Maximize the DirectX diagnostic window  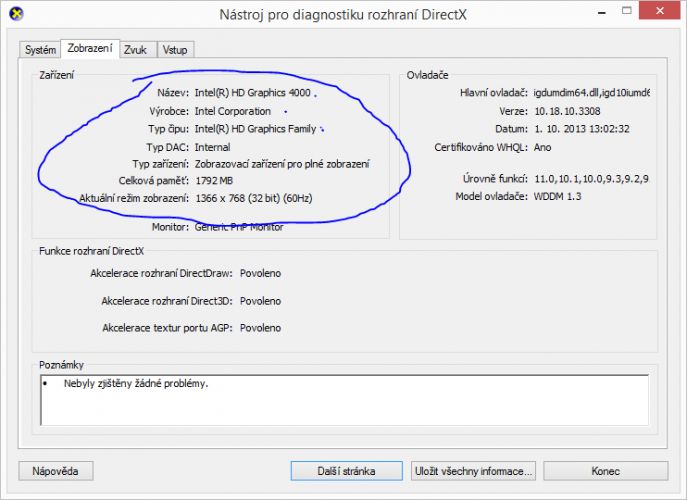pos(627,11)
